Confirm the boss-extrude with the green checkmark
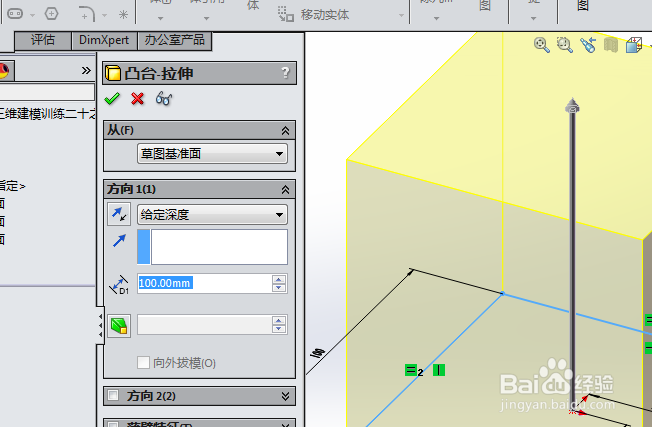The width and height of the screenshot is (652, 427). pos(112,99)
